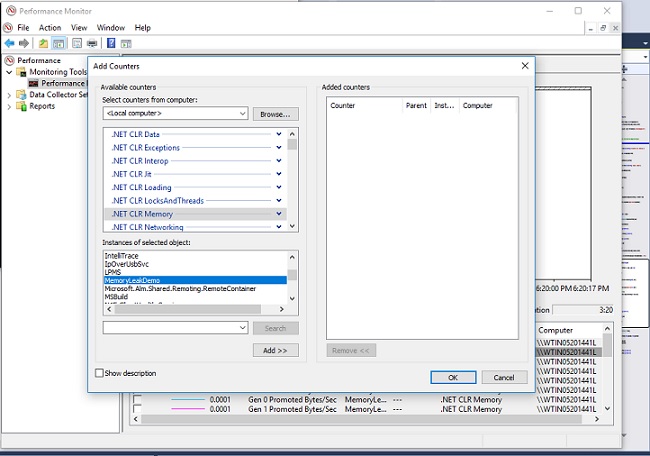The width and height of the screenshot is (650, 456).
Task: Click the cyan line color of Gen 0 Promoted Bytes/Sec
Action: click(188, 400)
